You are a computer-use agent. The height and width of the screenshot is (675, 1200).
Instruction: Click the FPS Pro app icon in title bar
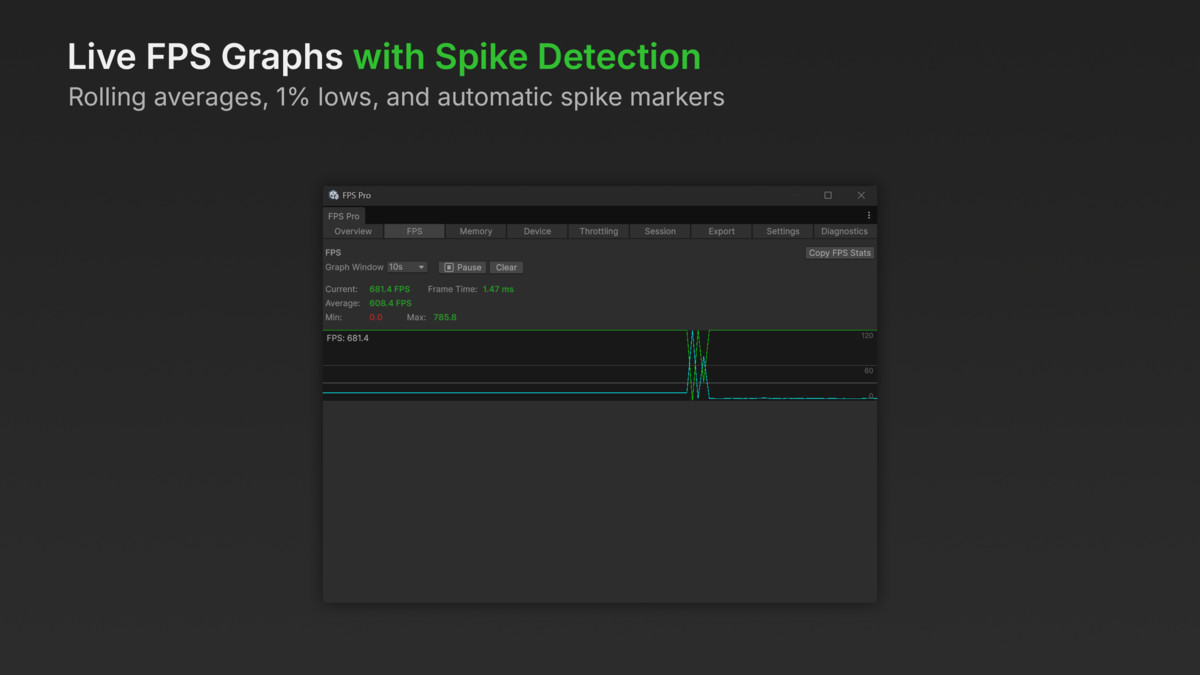pos(334,195)
